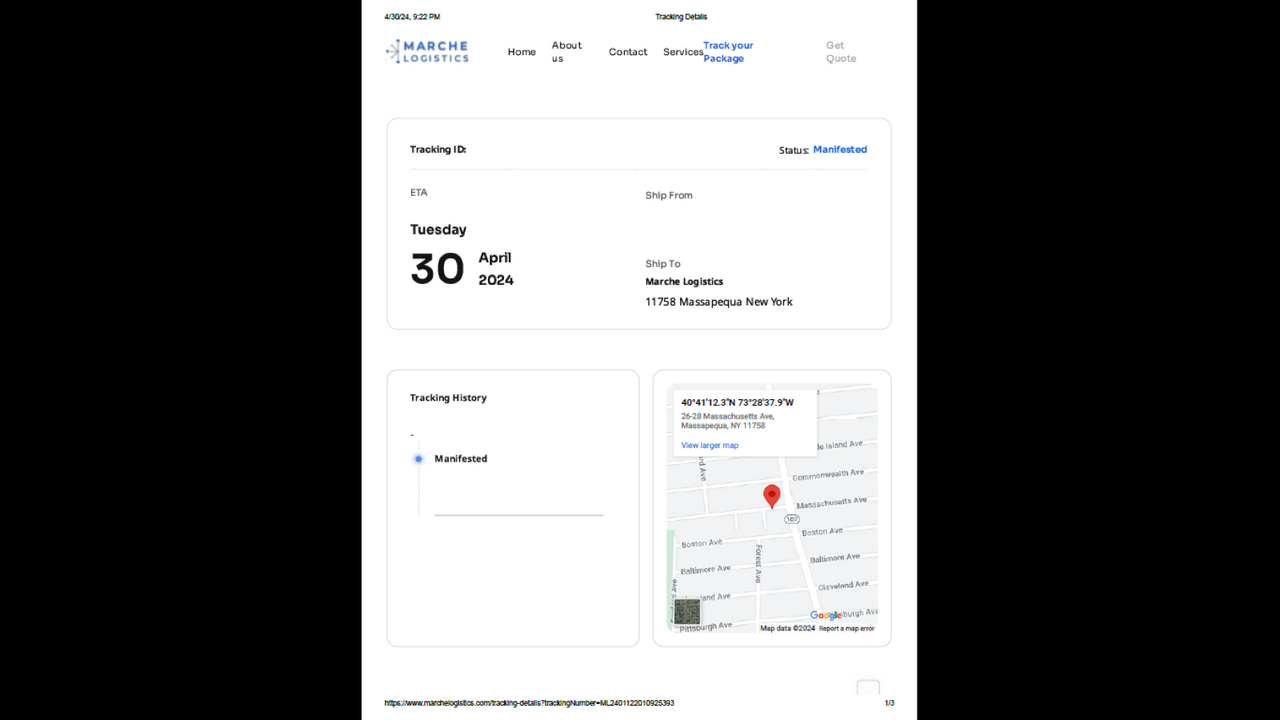Viewport: 1280px width, 720px height.
Task: Click the Ship From label
Action: click(669, 195)
